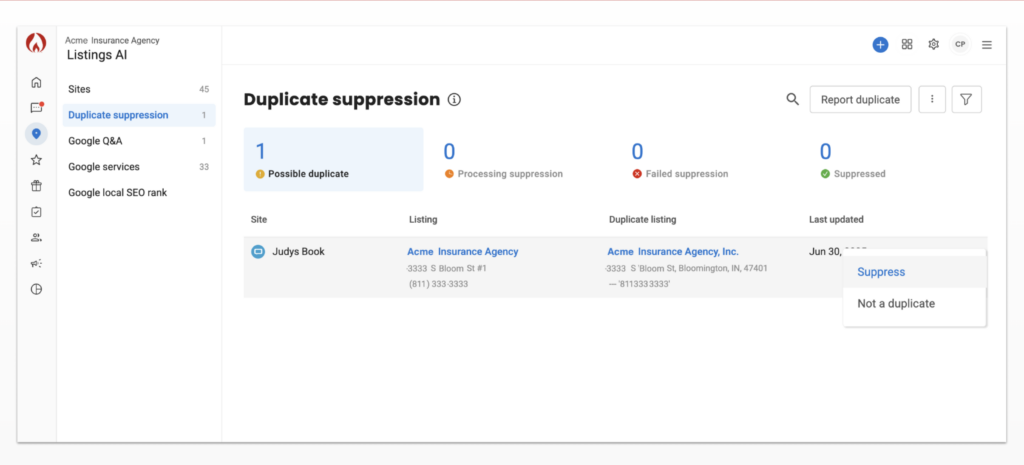Click the Duplicate suppression page heading
Image resolution: width=1024 pixels, height=465 pixels.
[342, 99]
